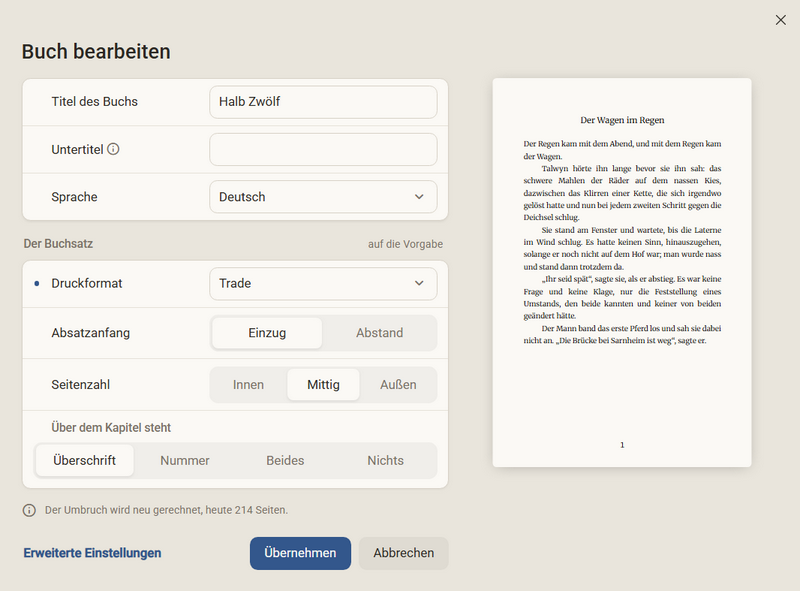The width and height of the screenshot is (800, 591).
Task: Open Erweiterte Einstellungen
Action: [x=92, y=553]
